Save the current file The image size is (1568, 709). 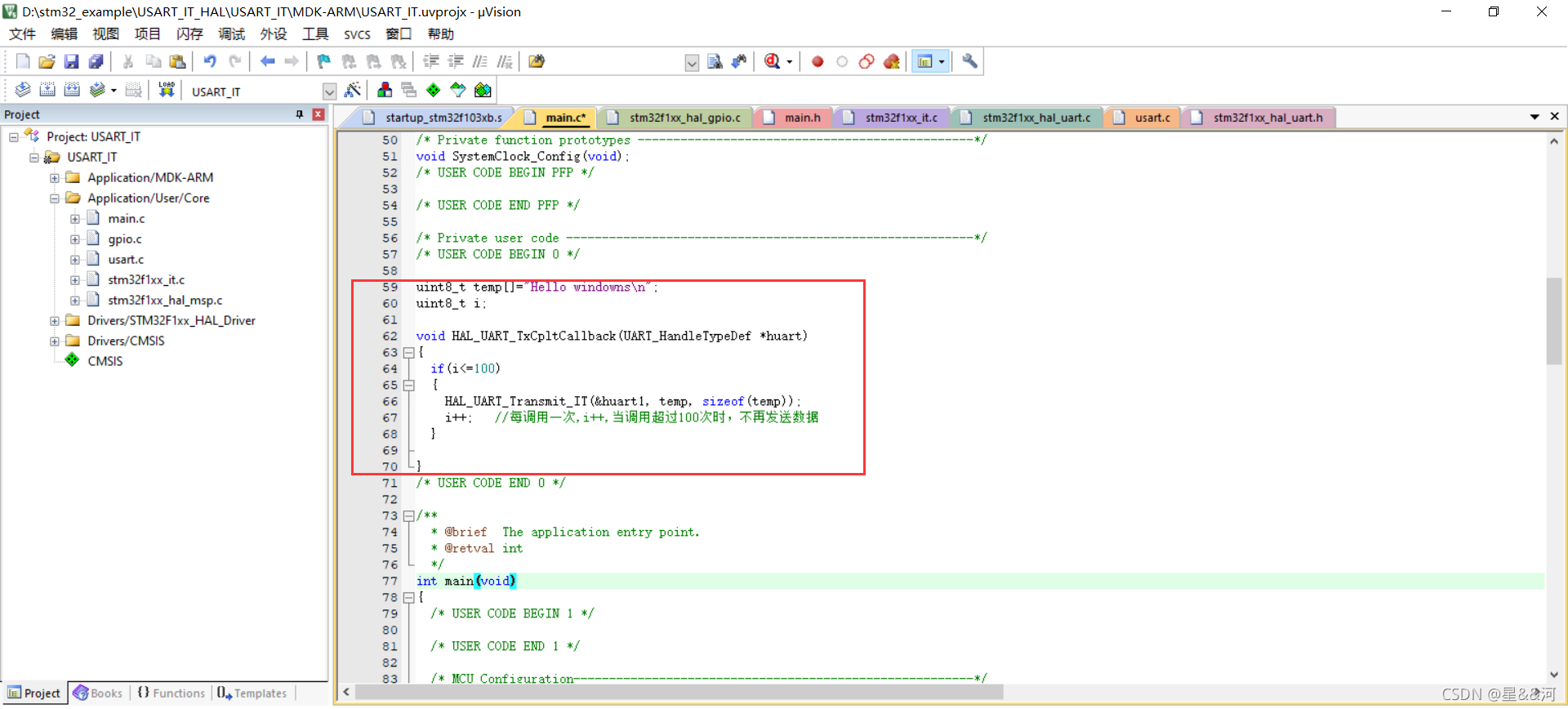click(x=71, y=61)
